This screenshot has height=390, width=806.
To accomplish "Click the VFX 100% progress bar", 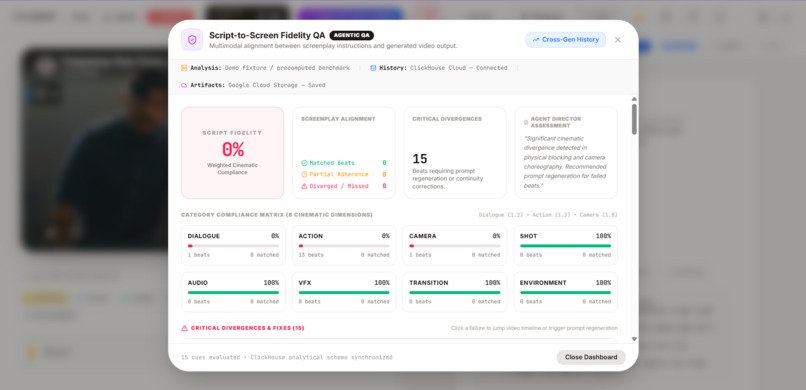I will coord(344,293).
